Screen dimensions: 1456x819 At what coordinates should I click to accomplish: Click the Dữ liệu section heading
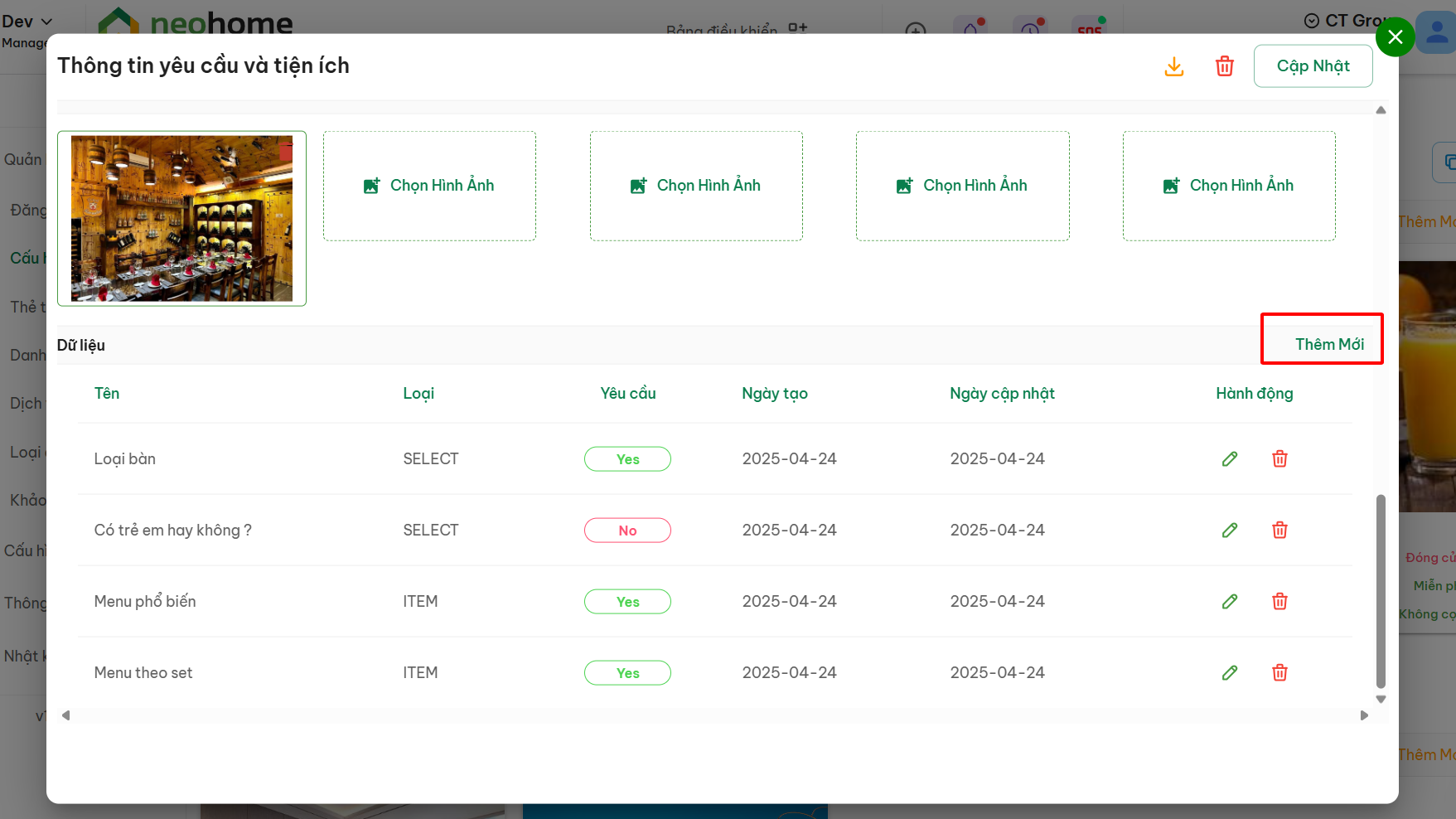click(x=81, y=345)
